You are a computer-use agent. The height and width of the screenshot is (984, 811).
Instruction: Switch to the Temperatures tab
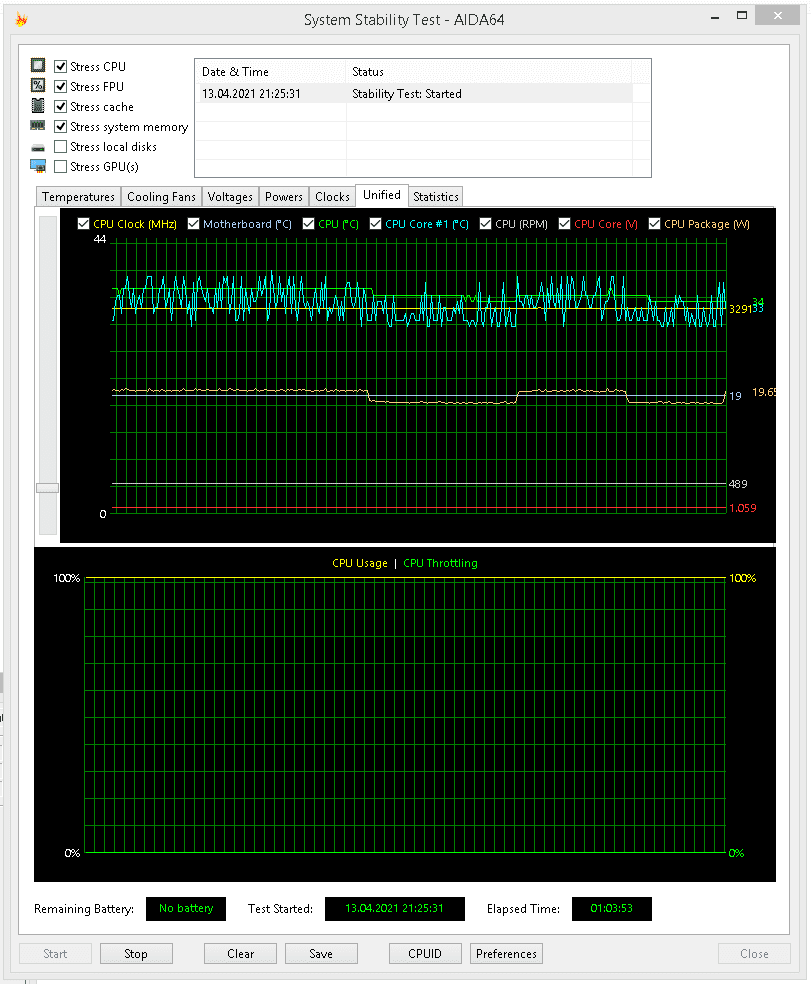click(x=78, y=197)
